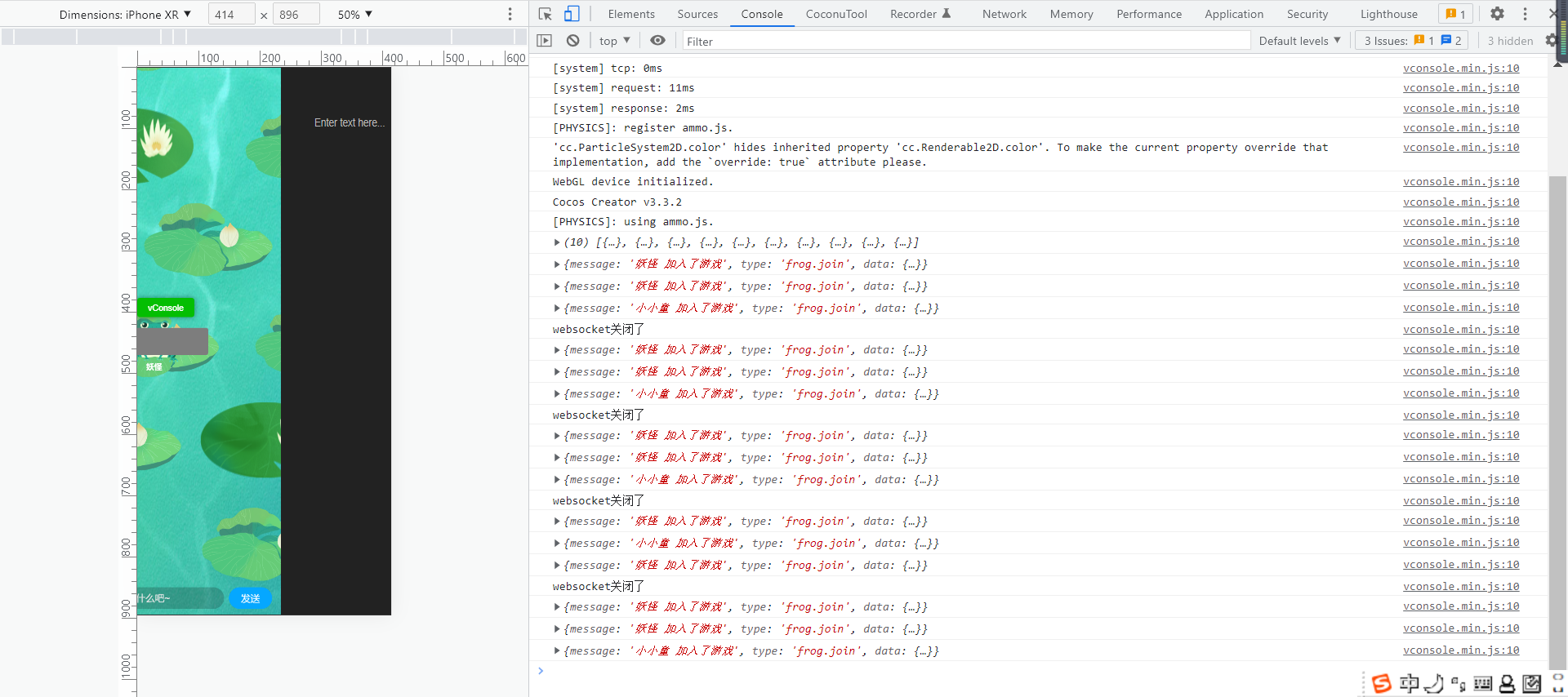Click the green vConsole button
This screenshot has height=697, width=1568.
click(x=166, y=308)
